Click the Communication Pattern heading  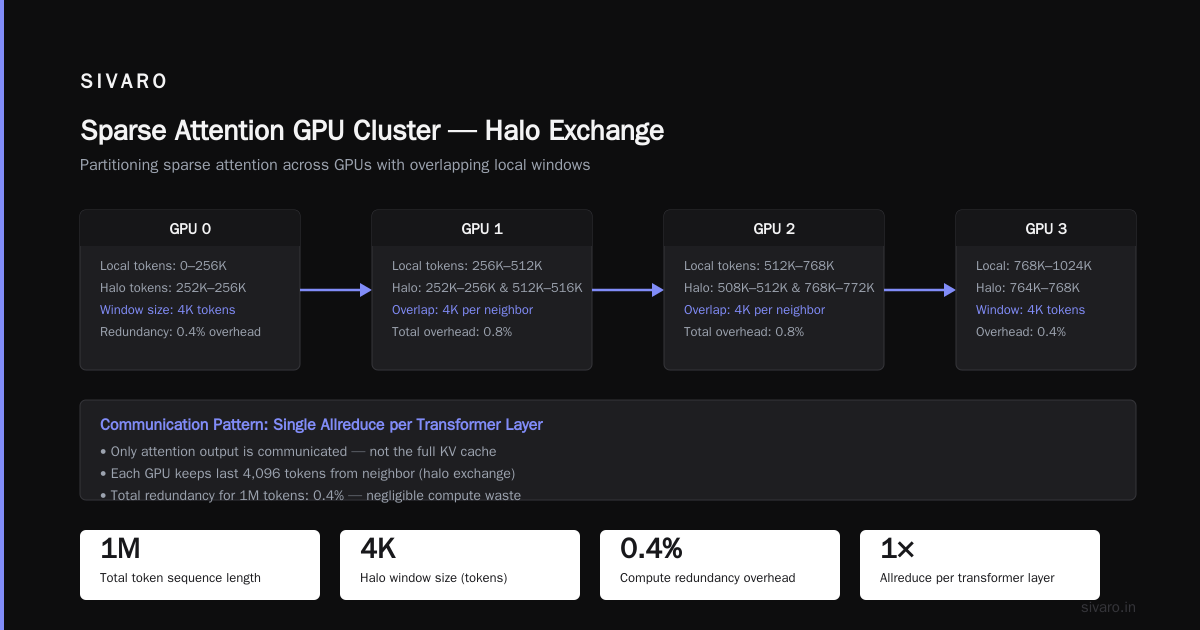click(x=321, y=425)
